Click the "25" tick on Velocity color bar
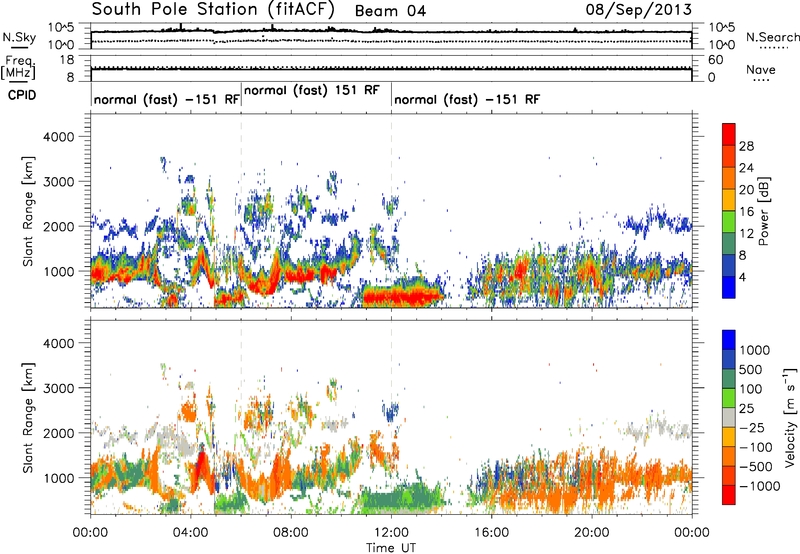Viewport: 800px width, 554px height. pos(746,409)
